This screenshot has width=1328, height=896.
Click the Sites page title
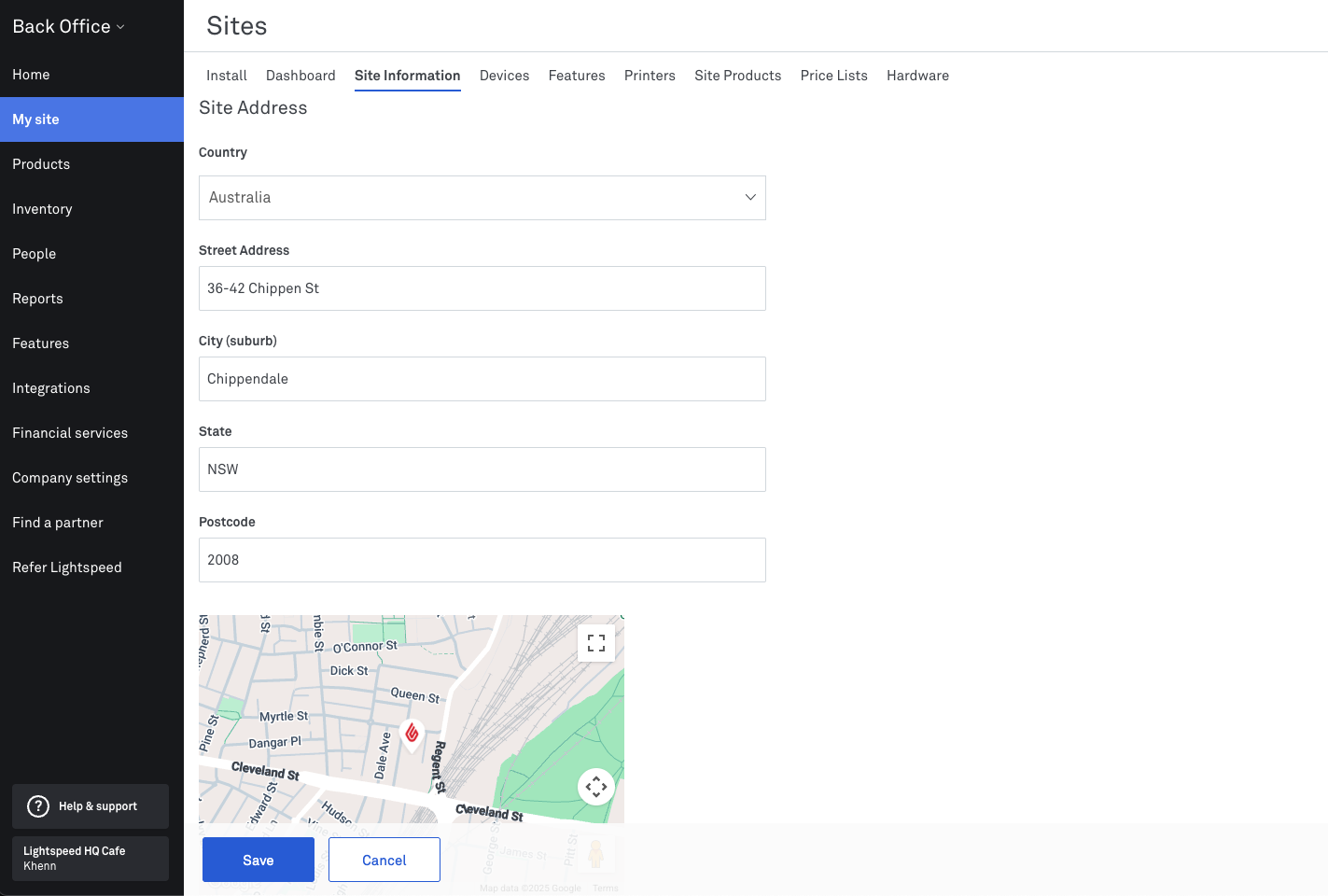[x=237, y=26]
